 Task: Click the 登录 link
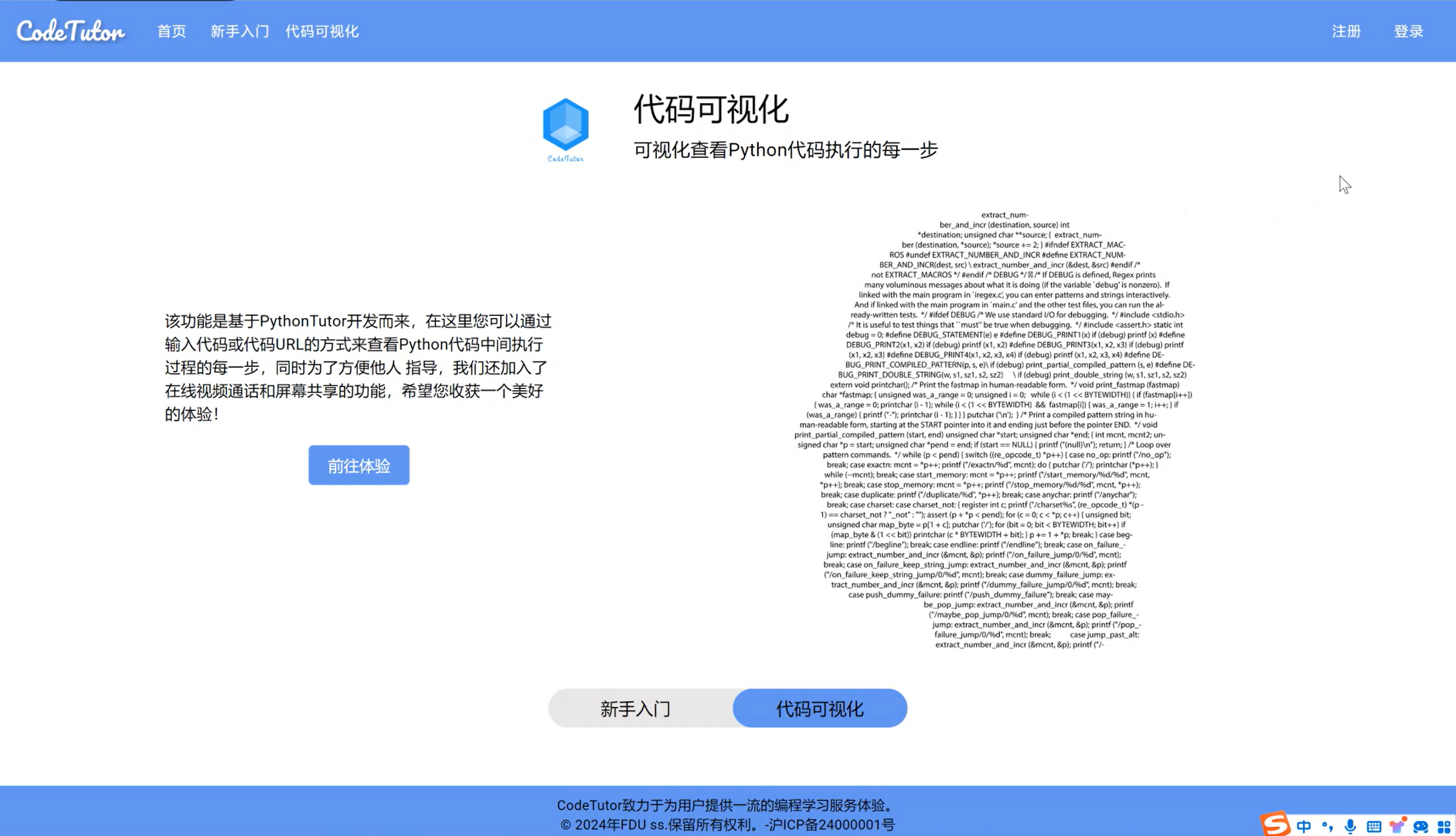1408,31
